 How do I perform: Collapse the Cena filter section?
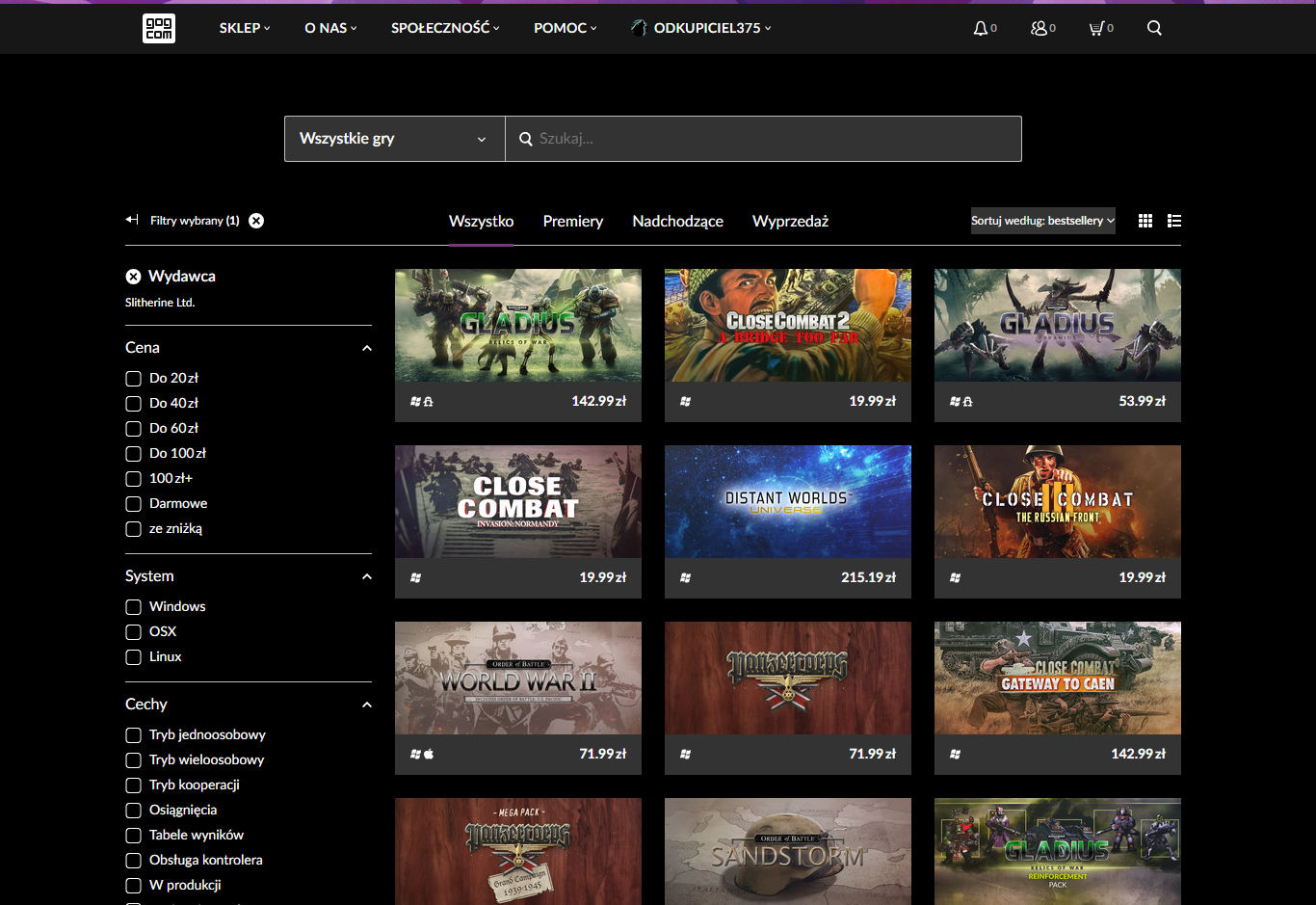coord(366,348)
